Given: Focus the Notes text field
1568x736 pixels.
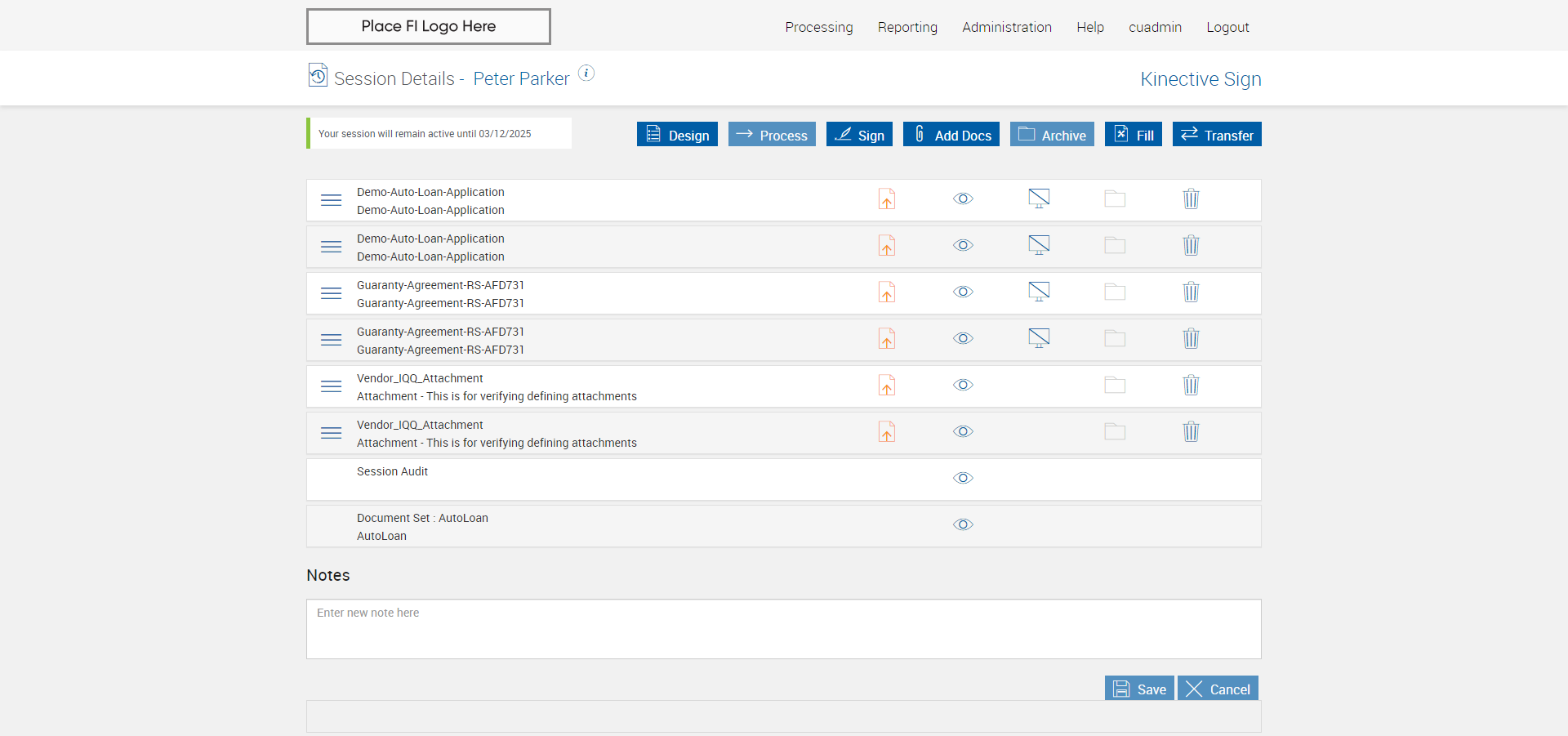Looking at the screenshot, I should point(783,629).
